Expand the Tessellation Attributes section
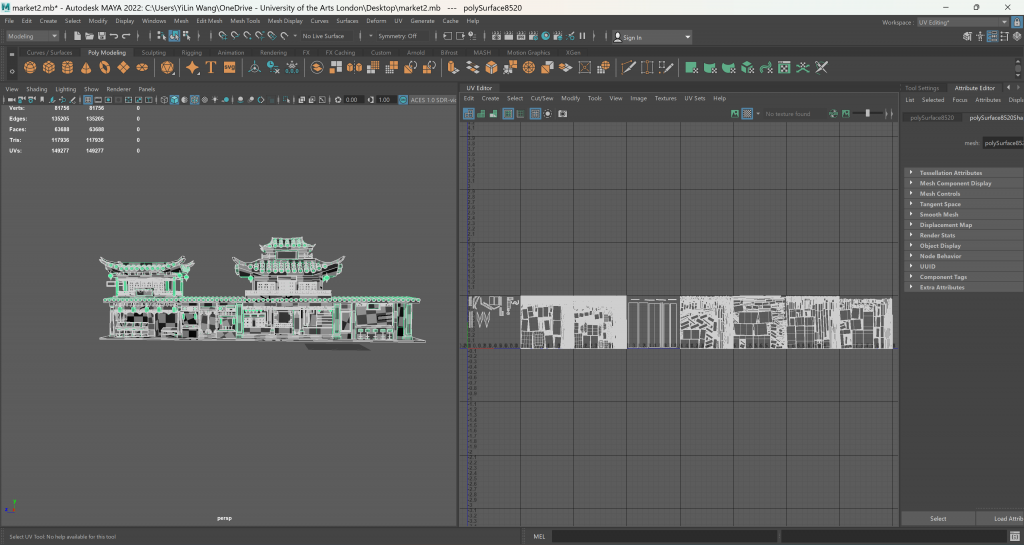The image size is (1024, 545). point(911,172)
